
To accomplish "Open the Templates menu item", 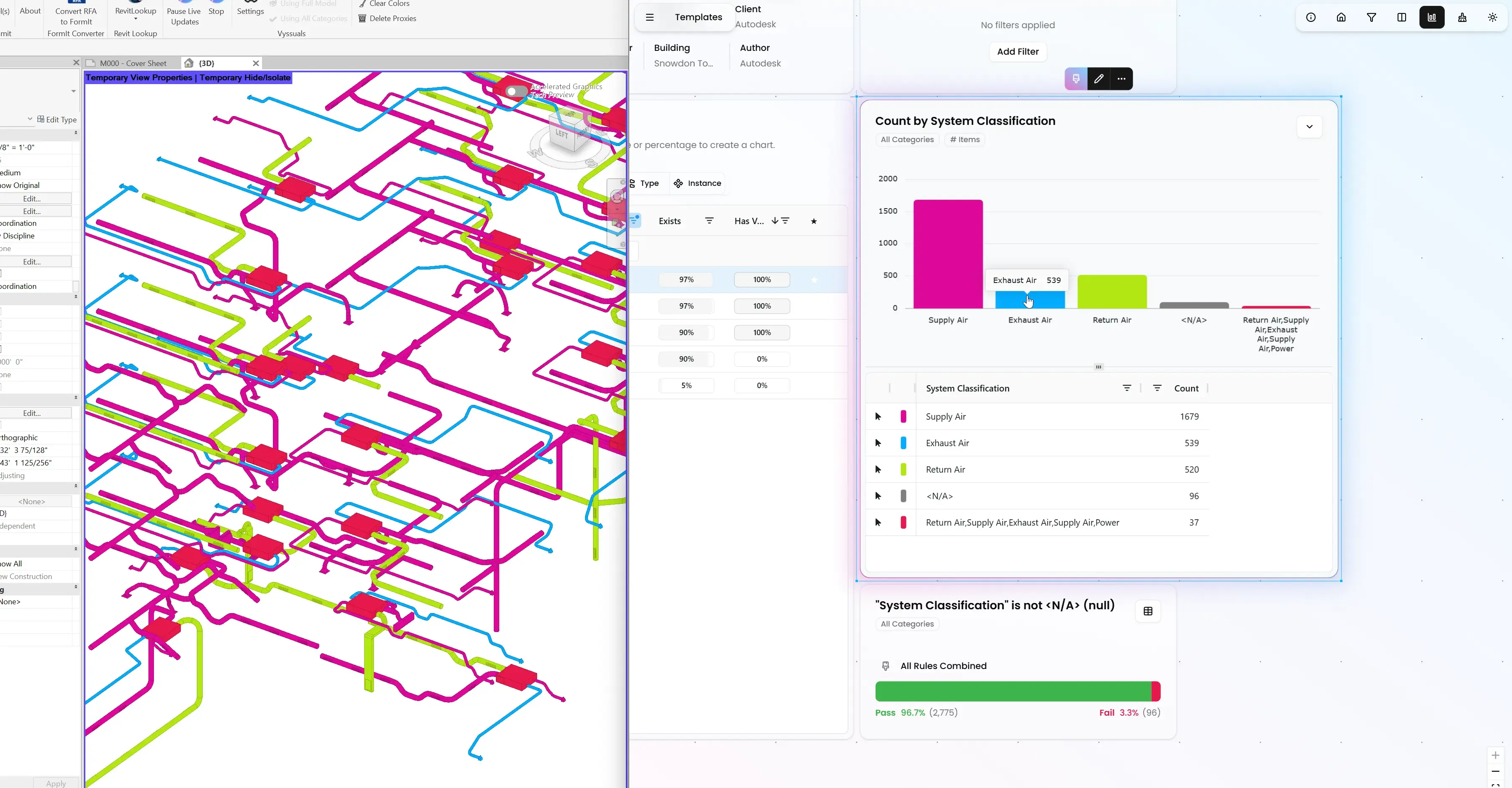I will (698, 18).
